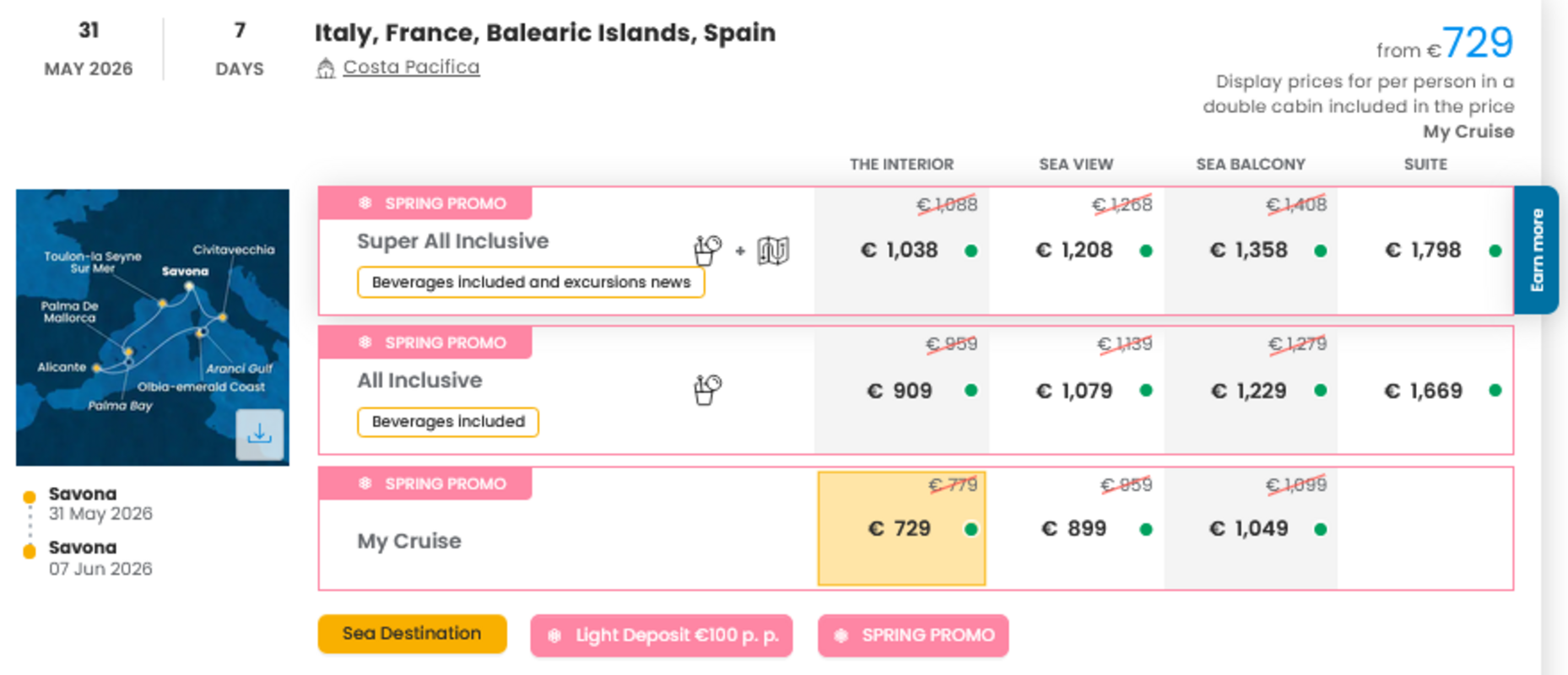The height and width of the screenshot is (675, 1568).
Task: Select THE INTERIOR column header
Action: (x=902, y=164)
